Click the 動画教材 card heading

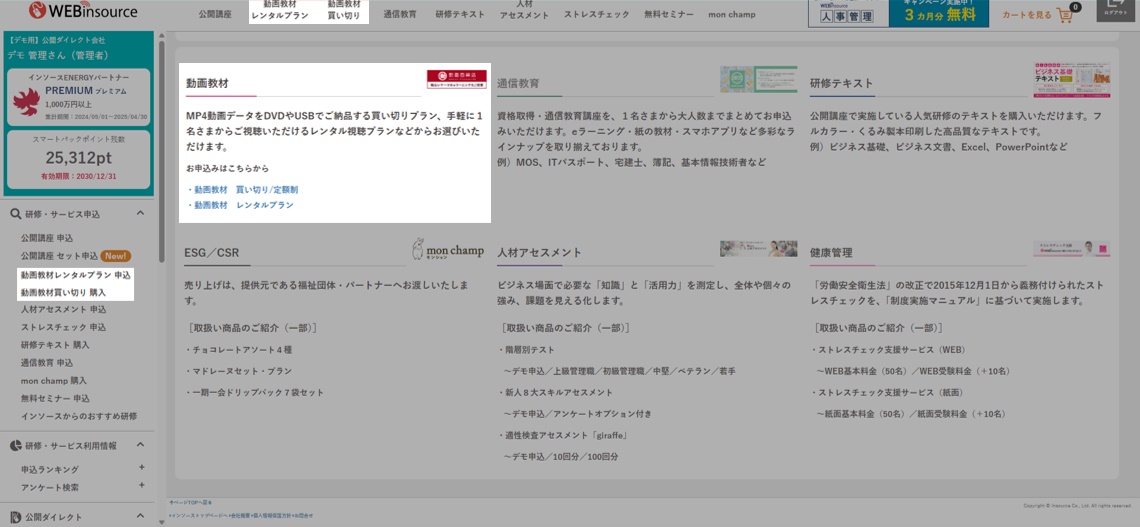207,84
